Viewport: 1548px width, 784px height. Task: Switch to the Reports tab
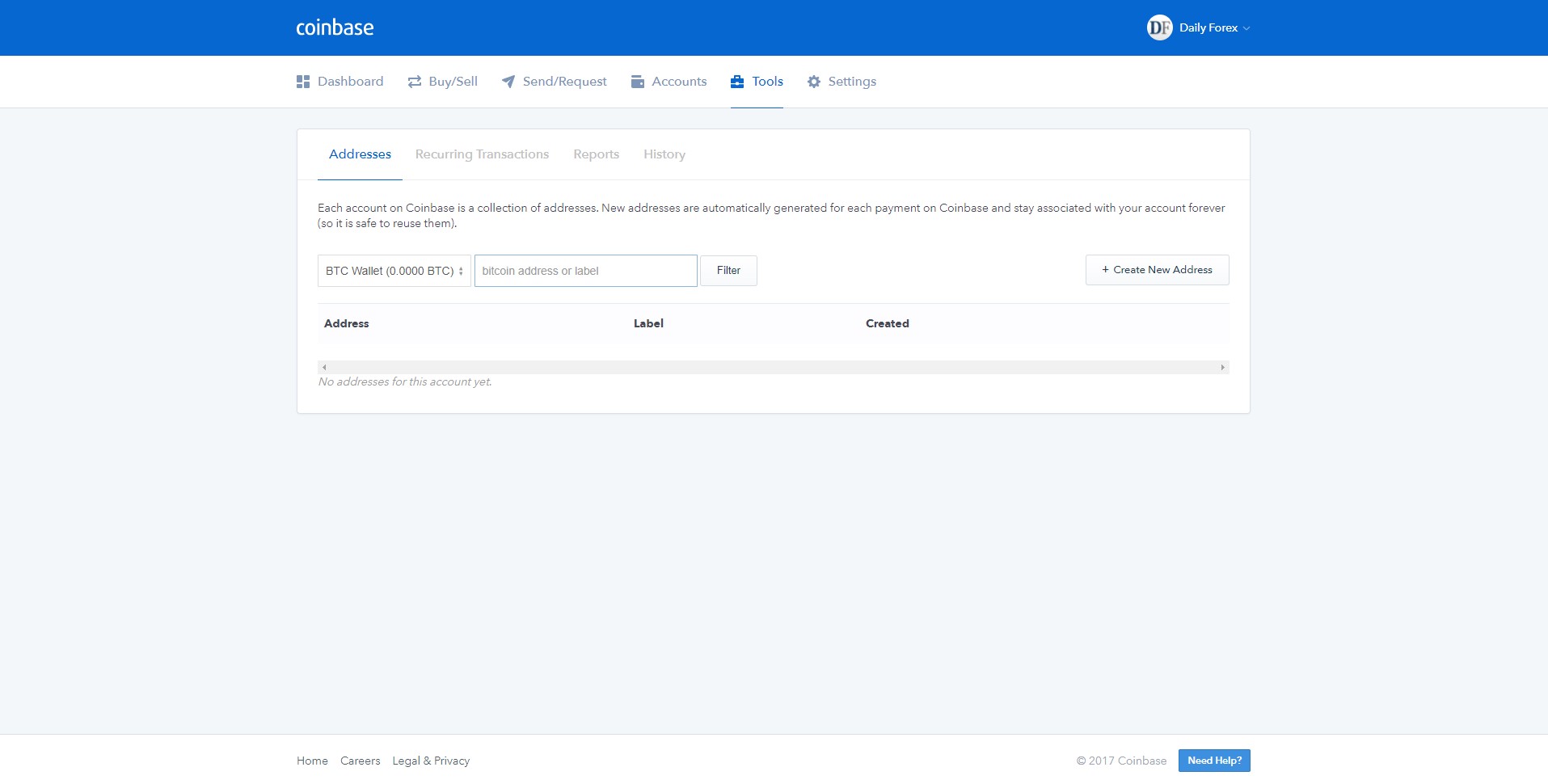597,154
